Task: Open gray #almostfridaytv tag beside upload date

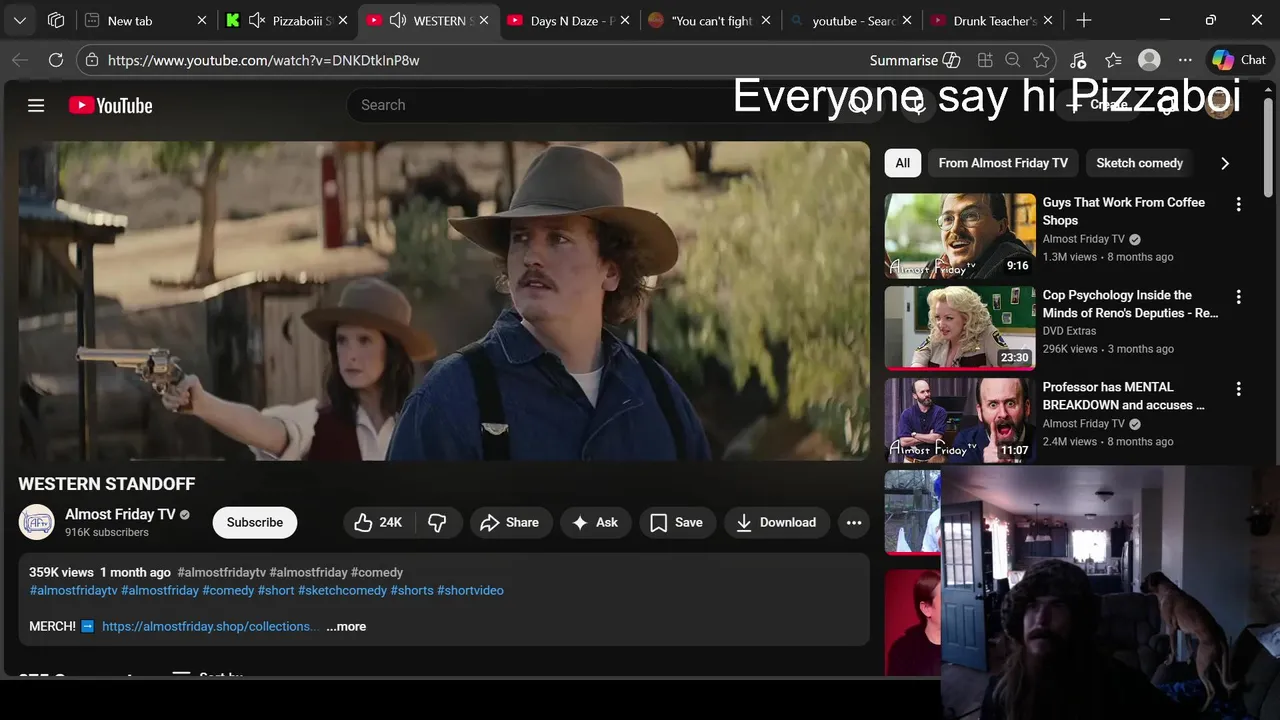Action: [221, 572]
